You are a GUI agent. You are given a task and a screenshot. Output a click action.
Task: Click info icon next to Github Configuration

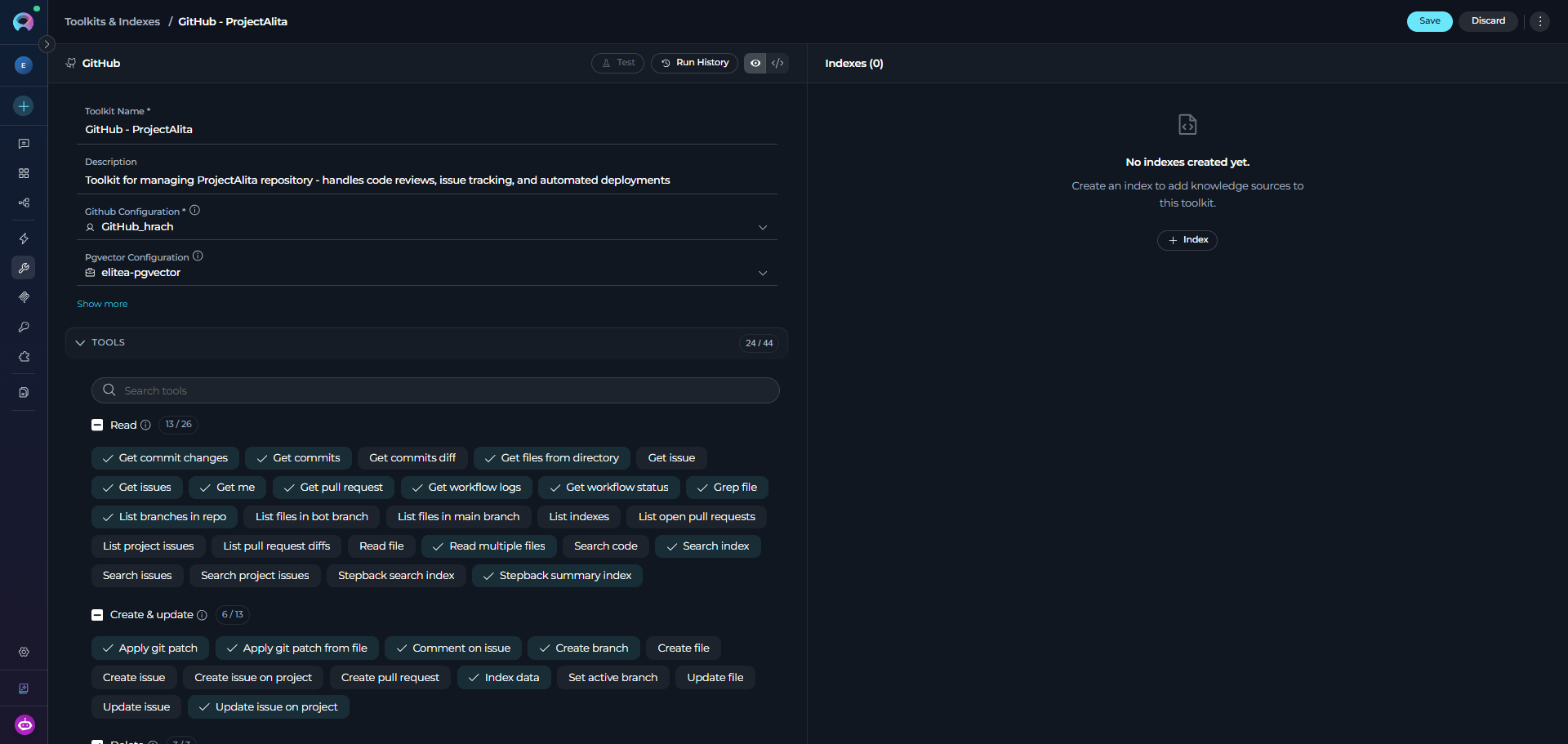point(195,211)
